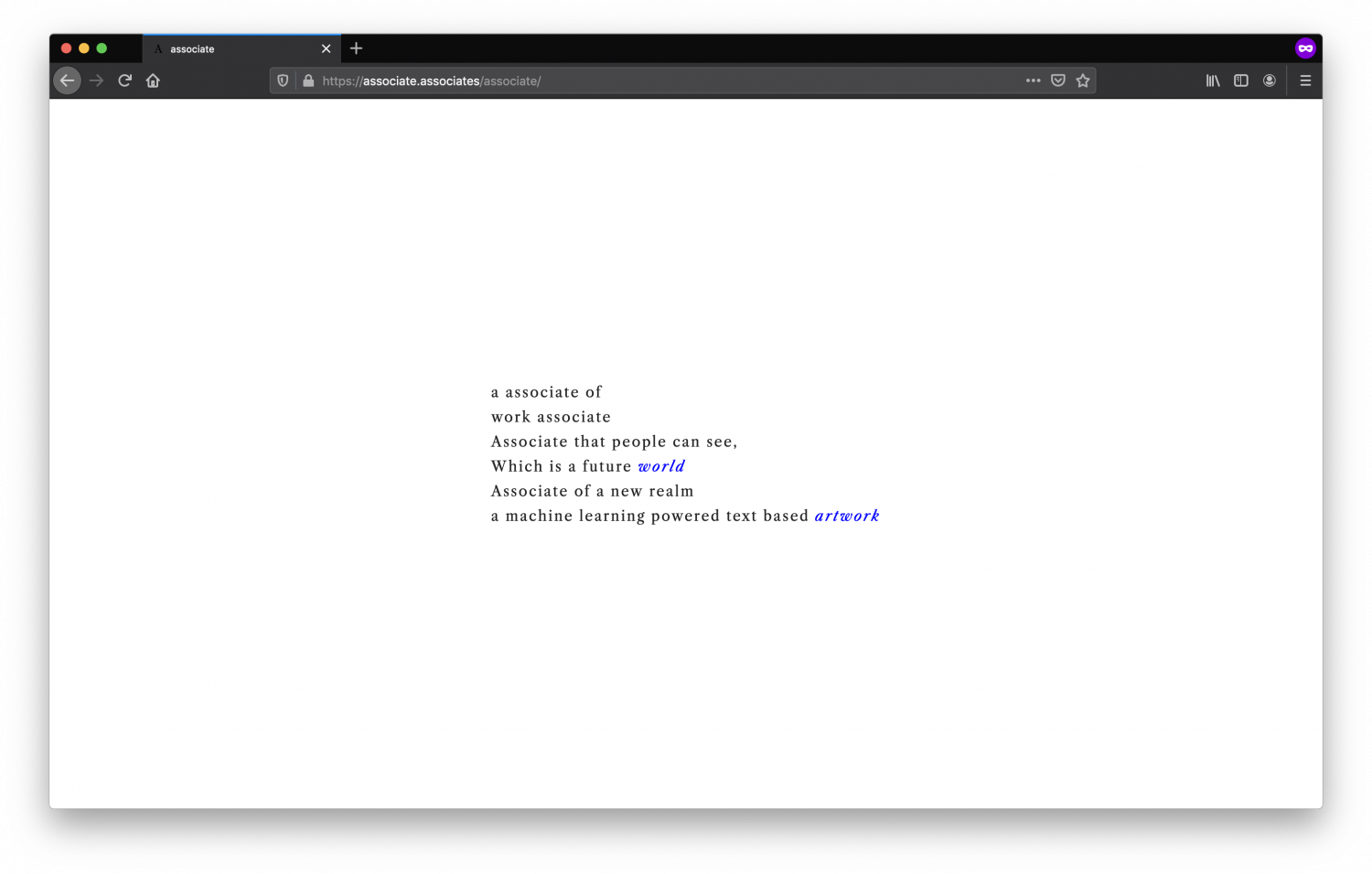
Task: Follow the blue 'world' link
Action: pyautogui.click(x=661, y=466)
